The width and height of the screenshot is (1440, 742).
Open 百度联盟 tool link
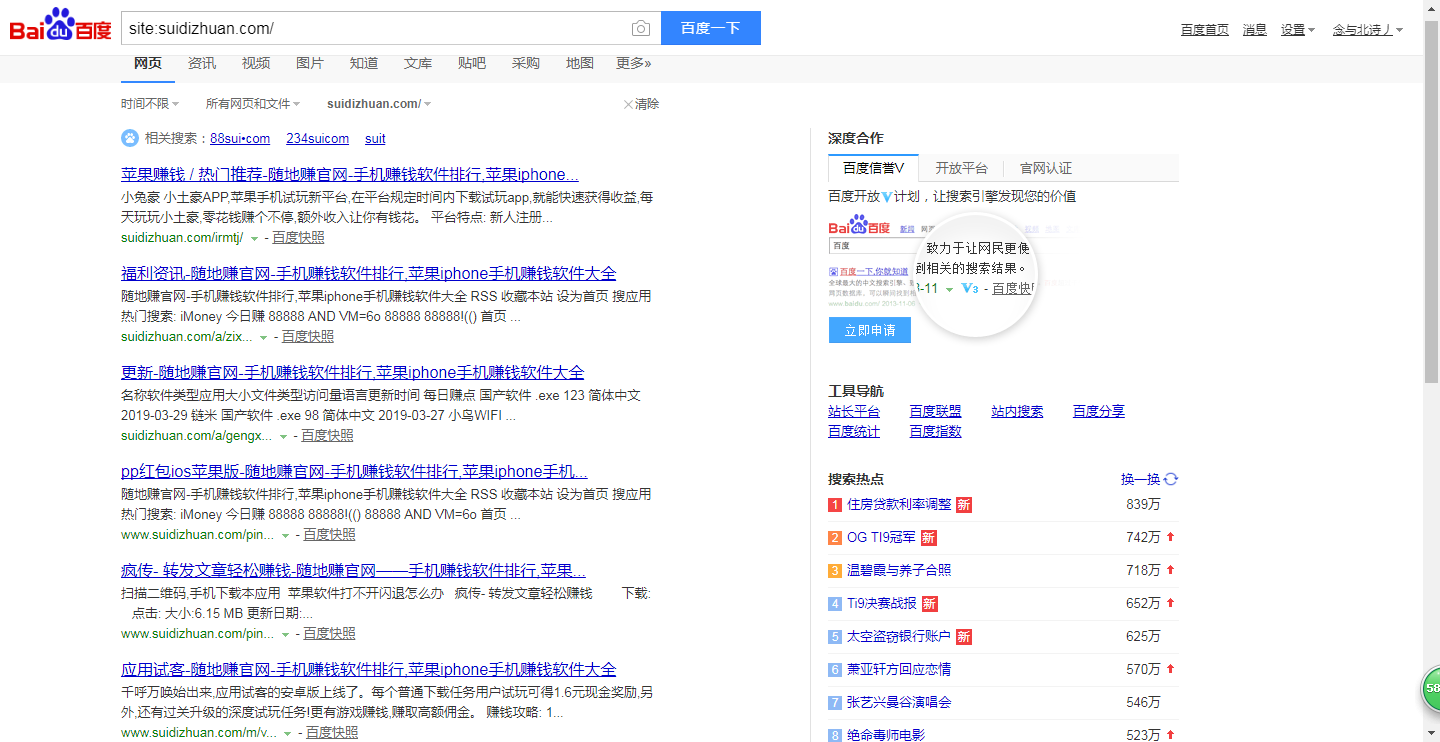click(x=936, y=412)
